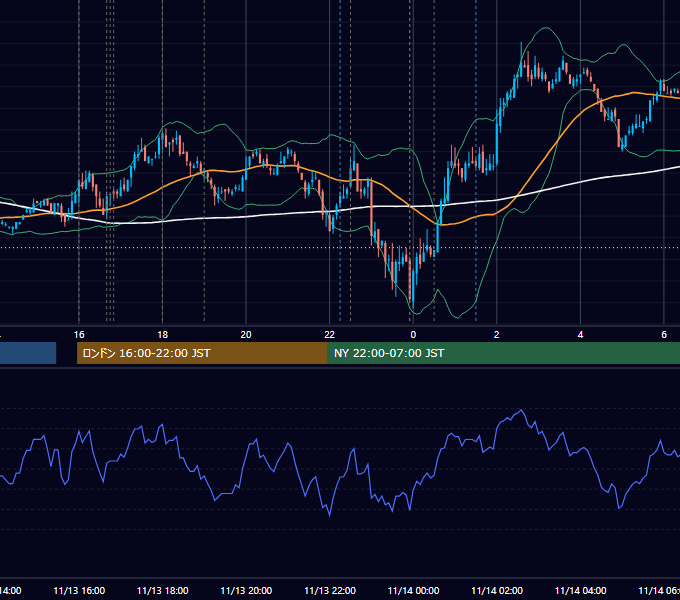Click hour label 6 on the upper chart axis

664,335
